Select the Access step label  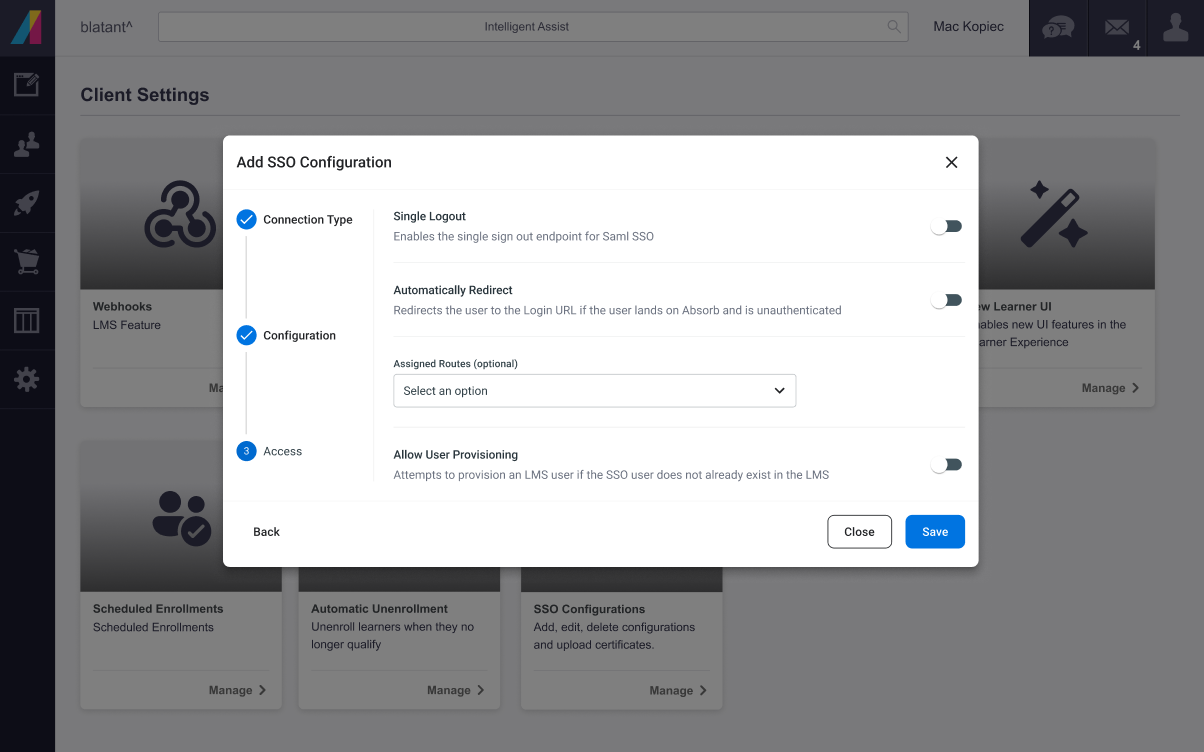(x=283, y=452)
